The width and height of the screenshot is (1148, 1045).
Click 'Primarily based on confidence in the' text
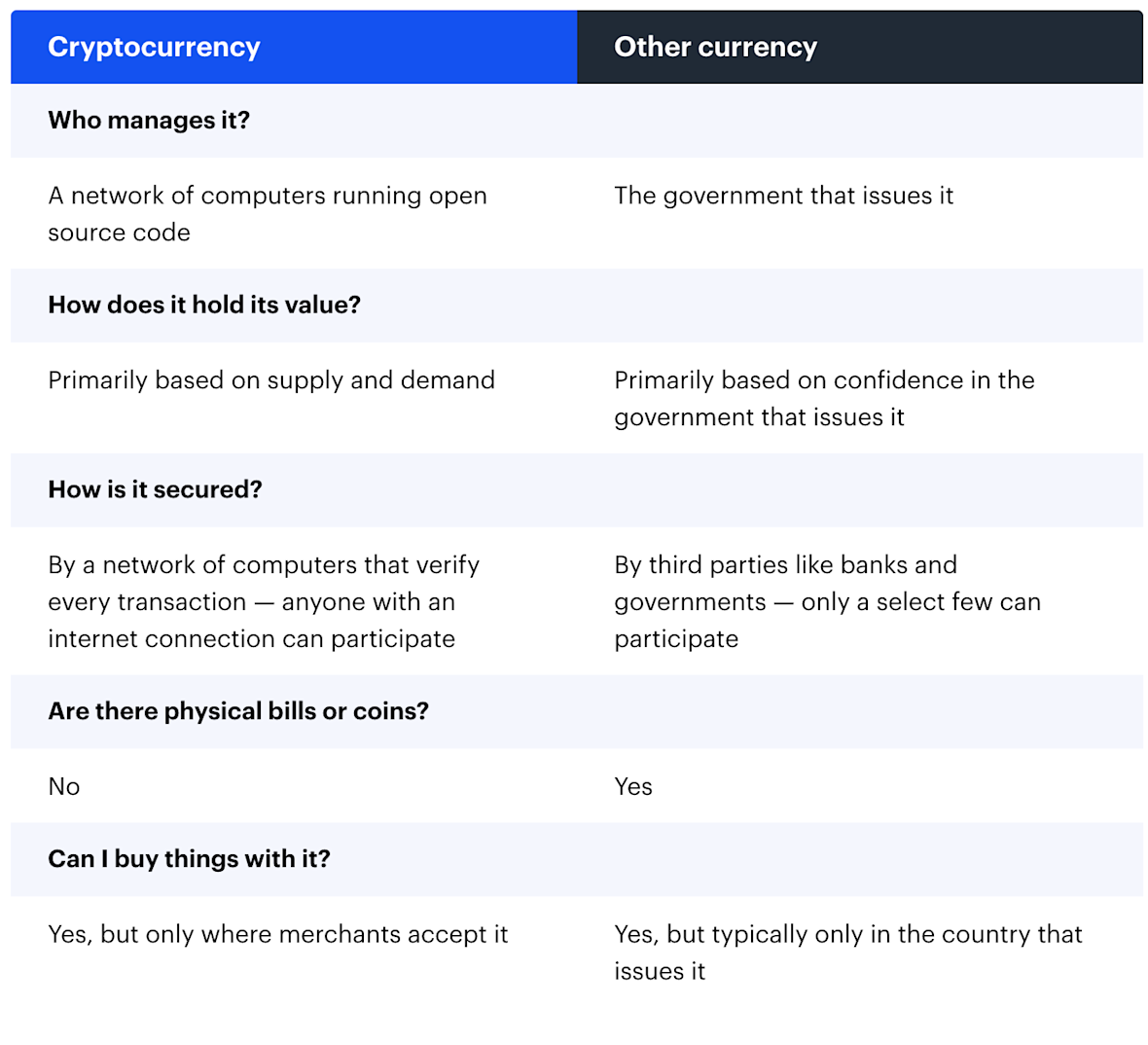[x=824, y=380]
